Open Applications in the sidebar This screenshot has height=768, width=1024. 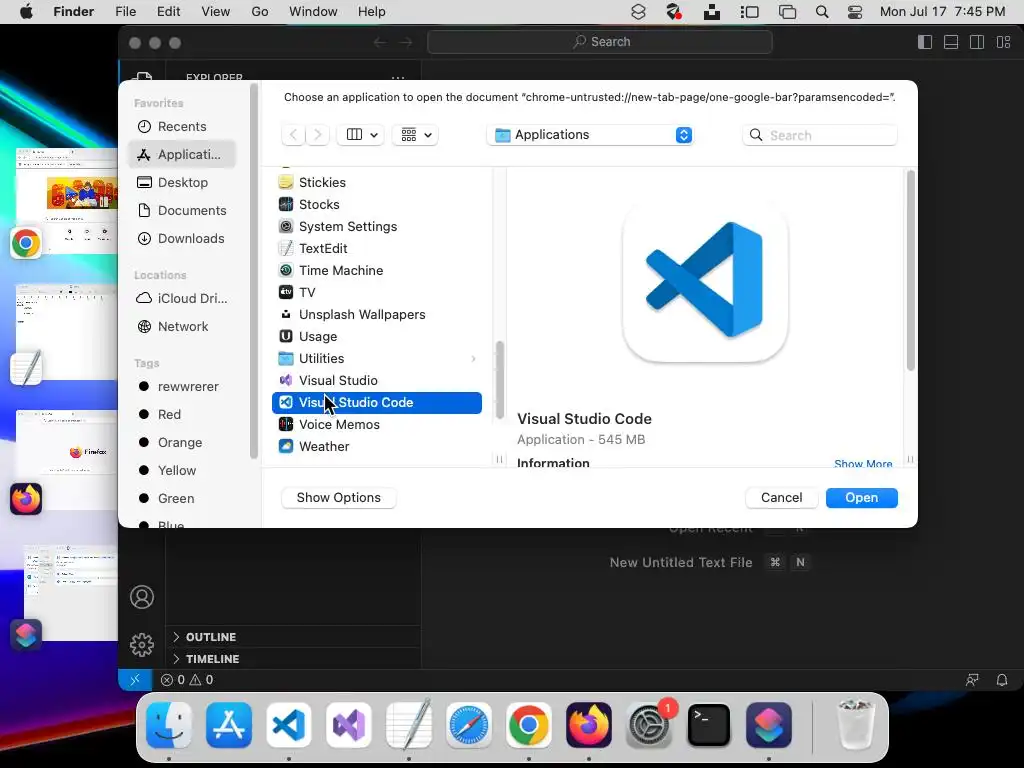(182, 155)
